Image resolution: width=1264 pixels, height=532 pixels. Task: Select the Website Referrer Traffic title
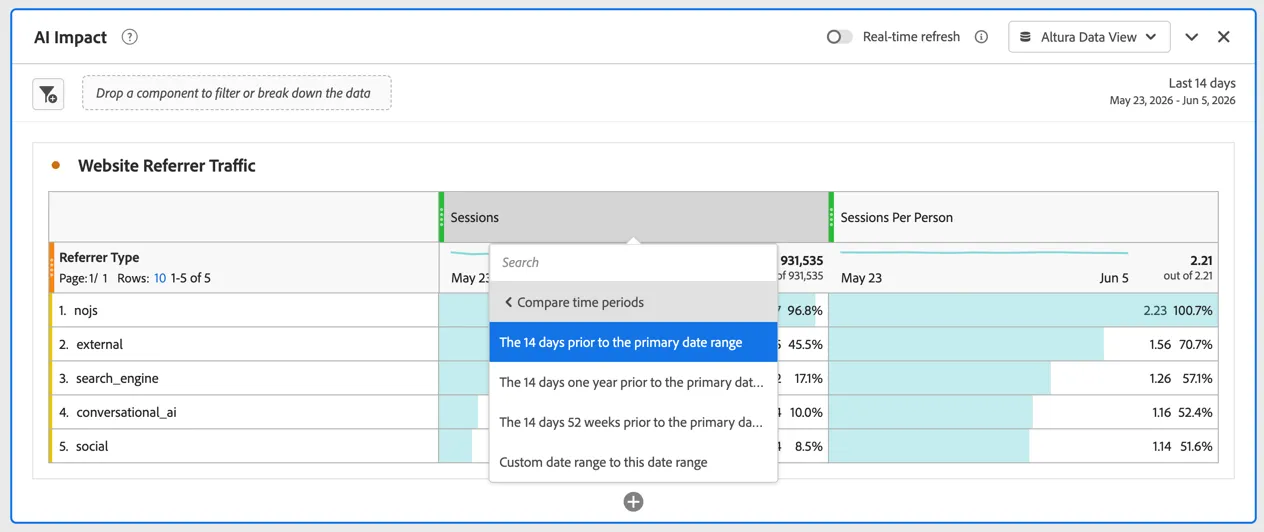click(x=167, y=166)
